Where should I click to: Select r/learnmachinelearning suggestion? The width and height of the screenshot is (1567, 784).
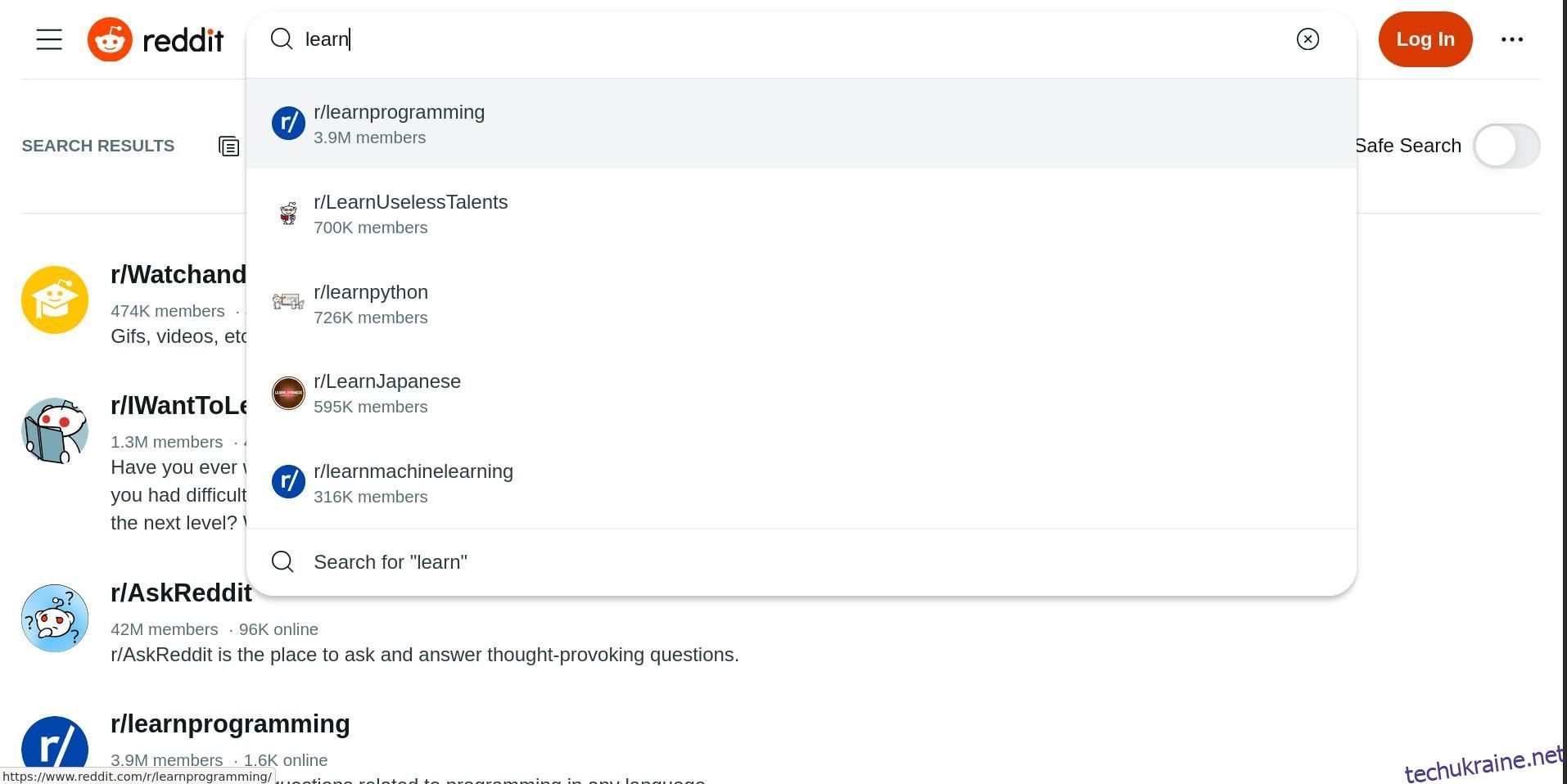click(801, 483)
